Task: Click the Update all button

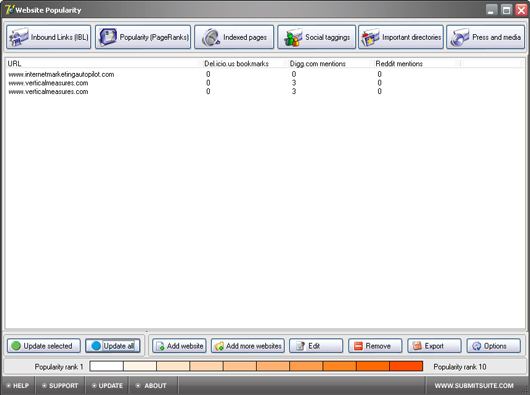Action: pyautogui.click(x=113, y=346)
